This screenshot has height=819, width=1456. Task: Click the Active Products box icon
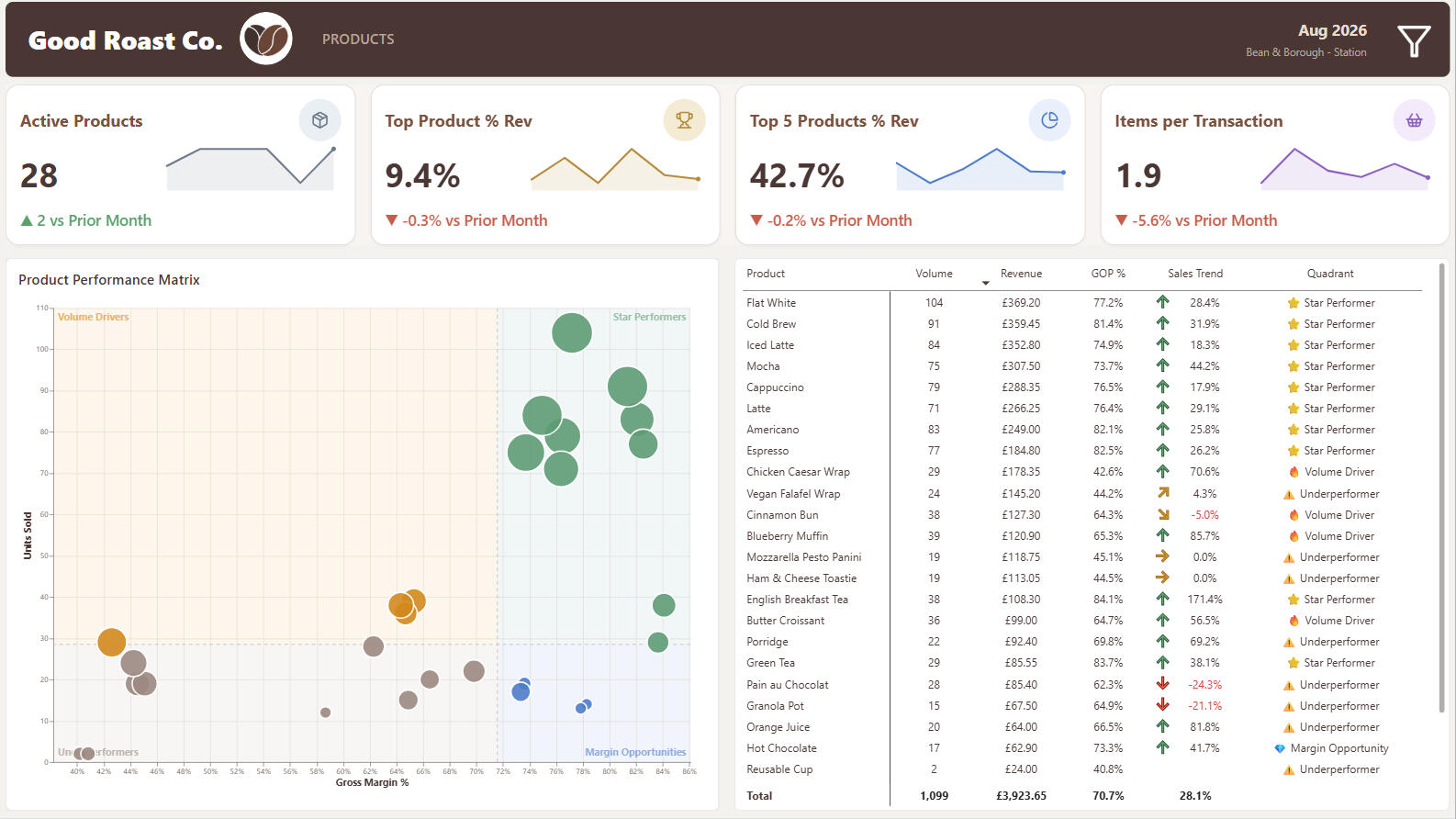[x=319, y=120]
